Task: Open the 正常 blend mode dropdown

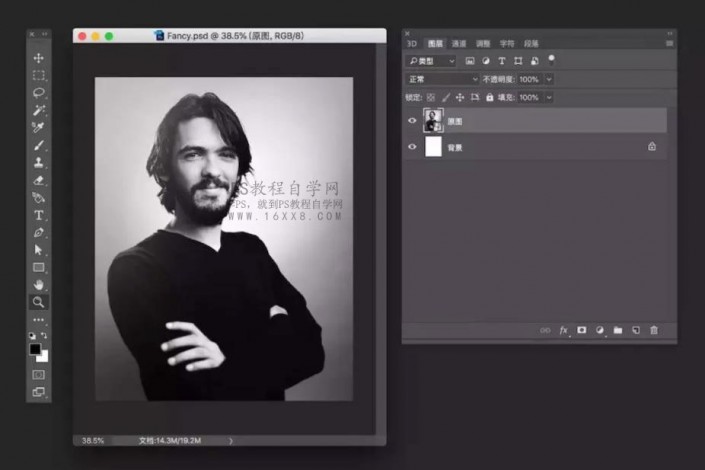Action: tap(442, 79)
